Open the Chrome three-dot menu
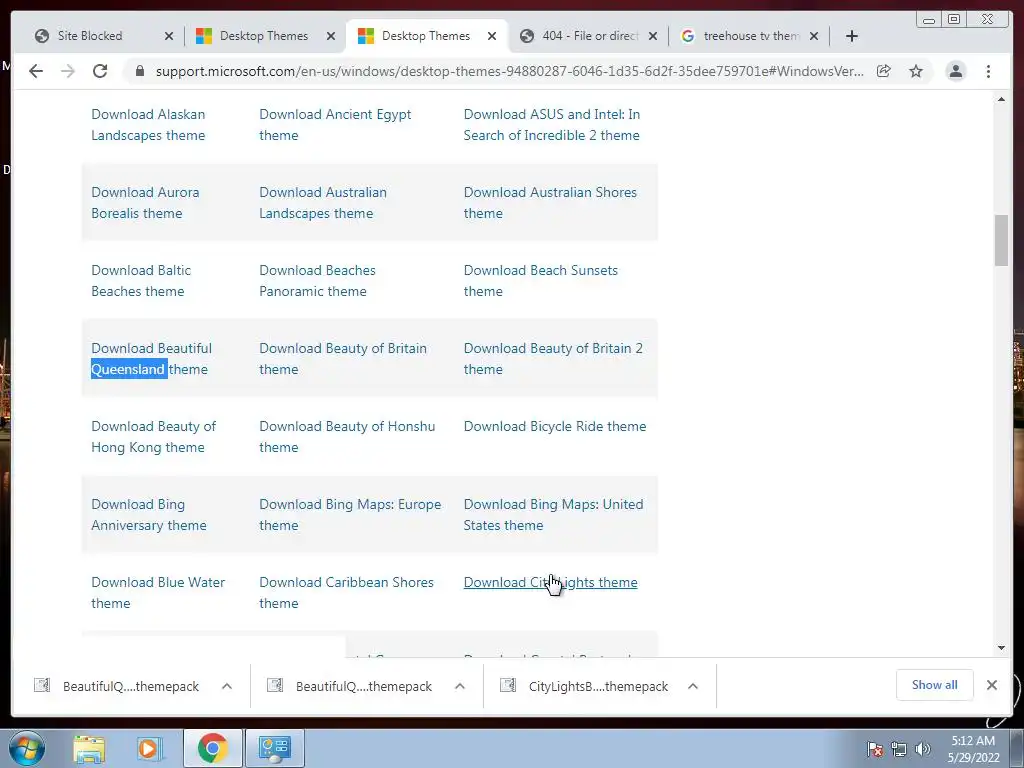 988,71
